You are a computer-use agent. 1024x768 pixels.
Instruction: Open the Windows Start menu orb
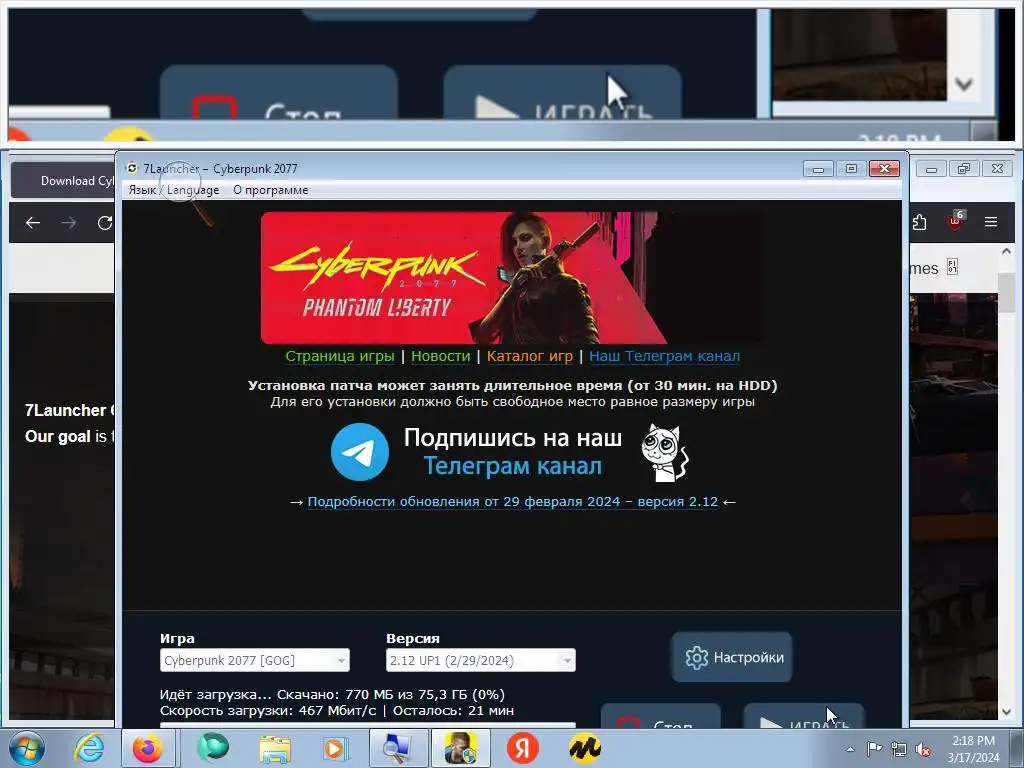26,748
